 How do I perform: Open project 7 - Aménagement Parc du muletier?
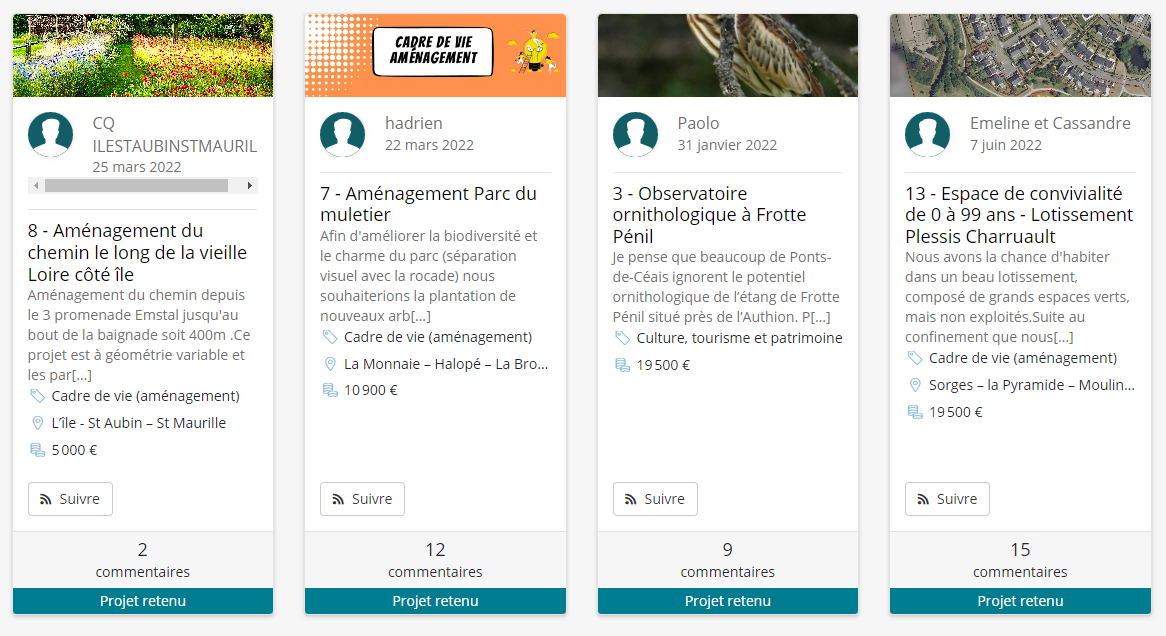point(428,204)
